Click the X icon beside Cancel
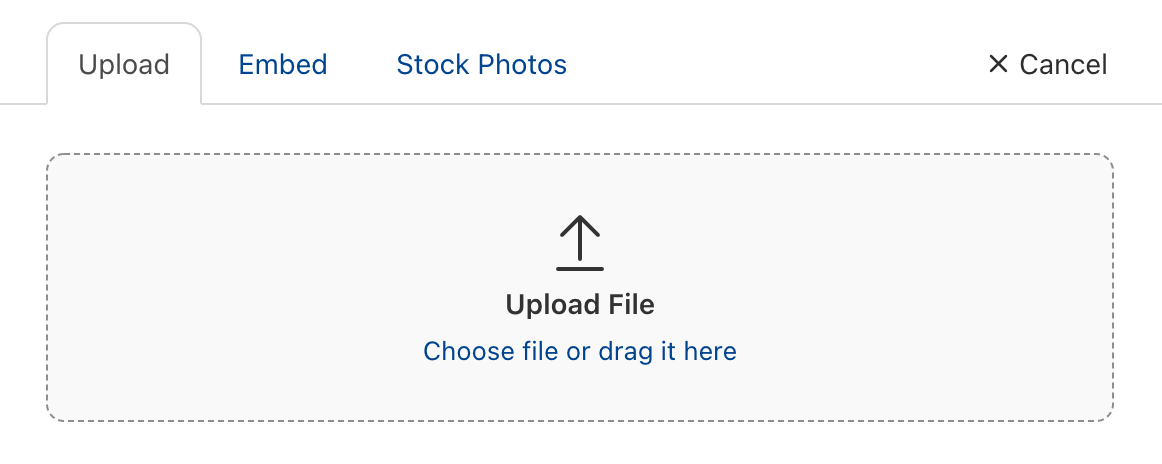Viewport: 1162px width, 464px height. tap(998, 65)
